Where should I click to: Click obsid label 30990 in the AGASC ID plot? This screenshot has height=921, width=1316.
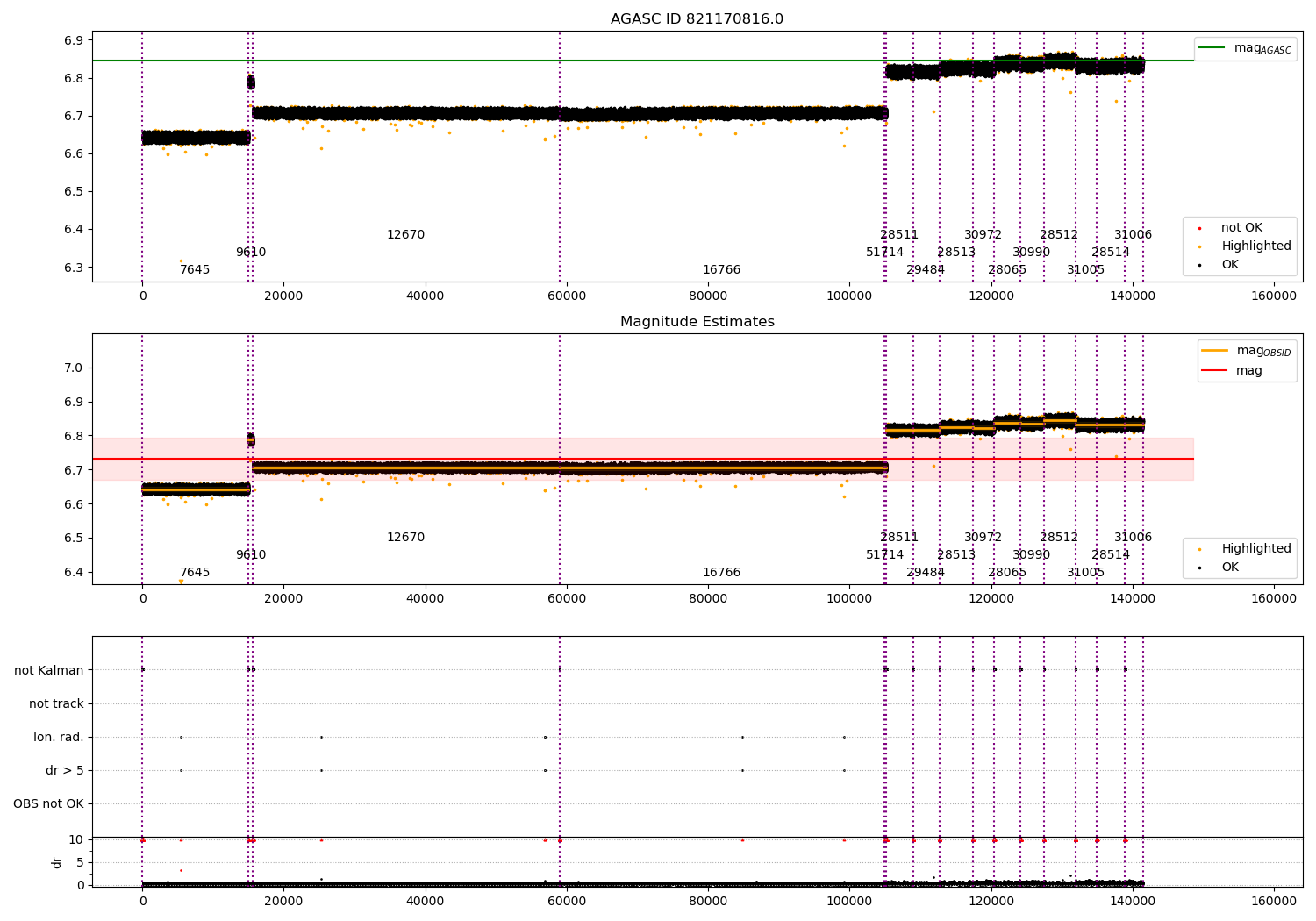(1031, 253)
